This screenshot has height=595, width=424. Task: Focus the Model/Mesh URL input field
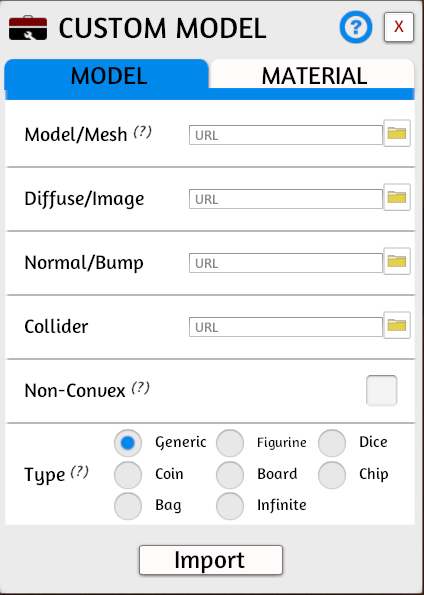(x=286, y=135)
